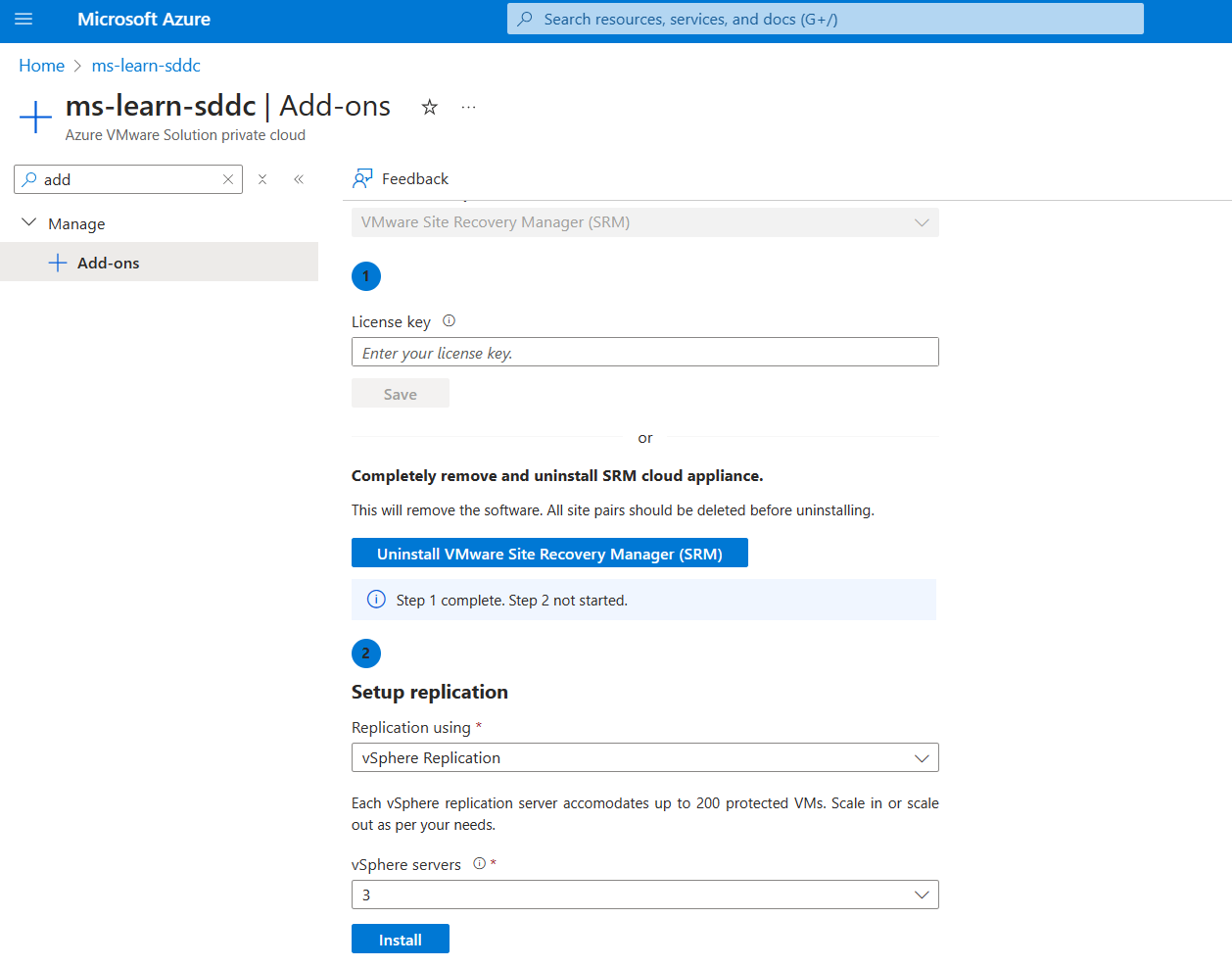Click the 'Setup replication' heading

[430, 692]
